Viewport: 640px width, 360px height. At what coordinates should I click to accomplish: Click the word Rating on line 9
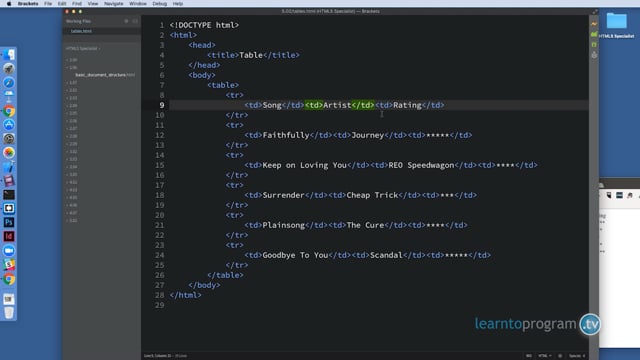(x=407, y=105)
